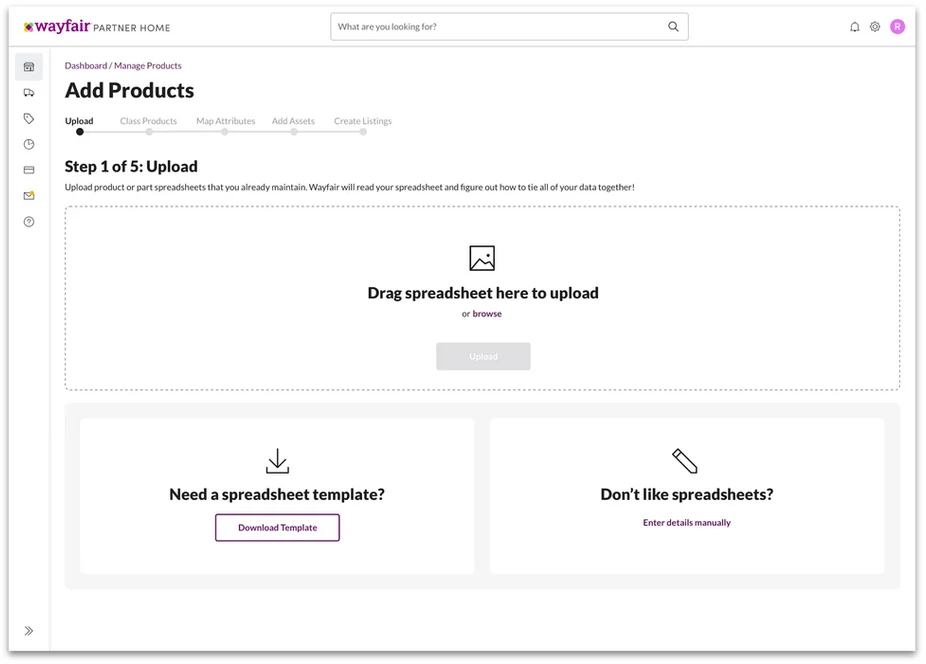Click the Download Template button

coord(278,528)
